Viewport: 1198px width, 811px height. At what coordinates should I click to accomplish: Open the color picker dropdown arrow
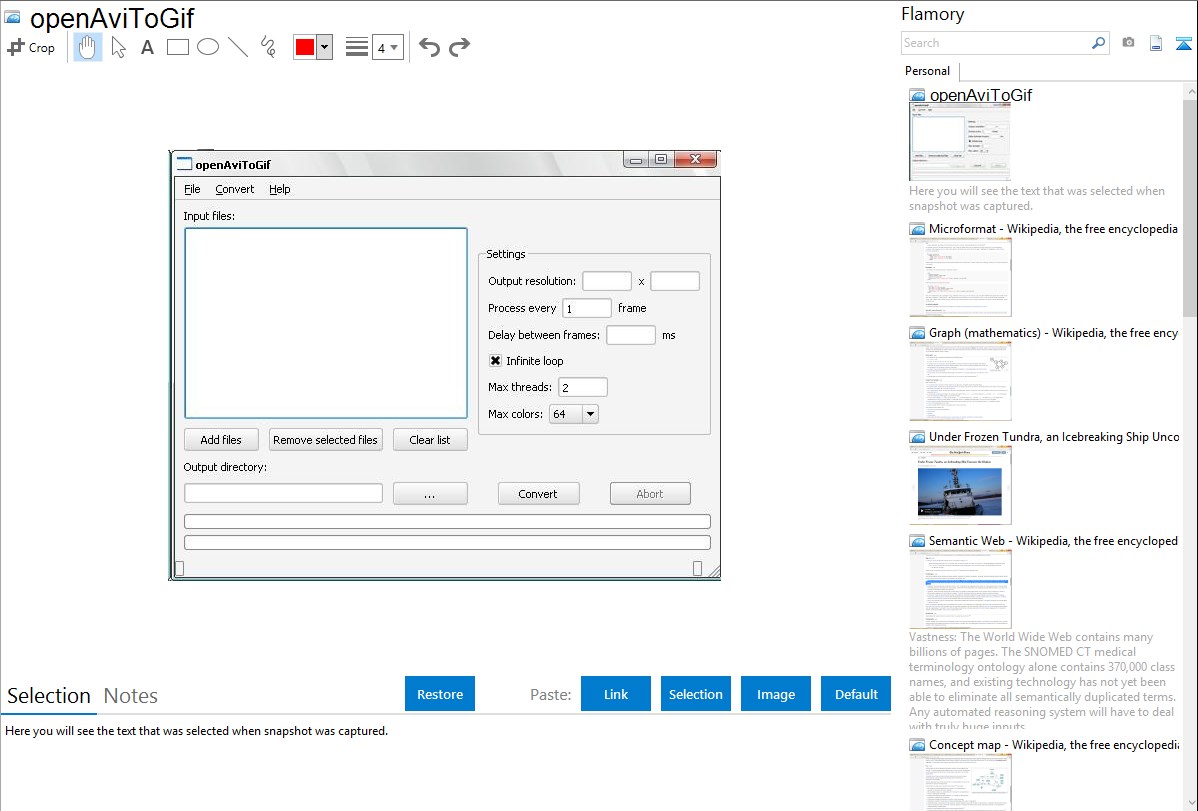pyautogui.click(x=325, y=47)
